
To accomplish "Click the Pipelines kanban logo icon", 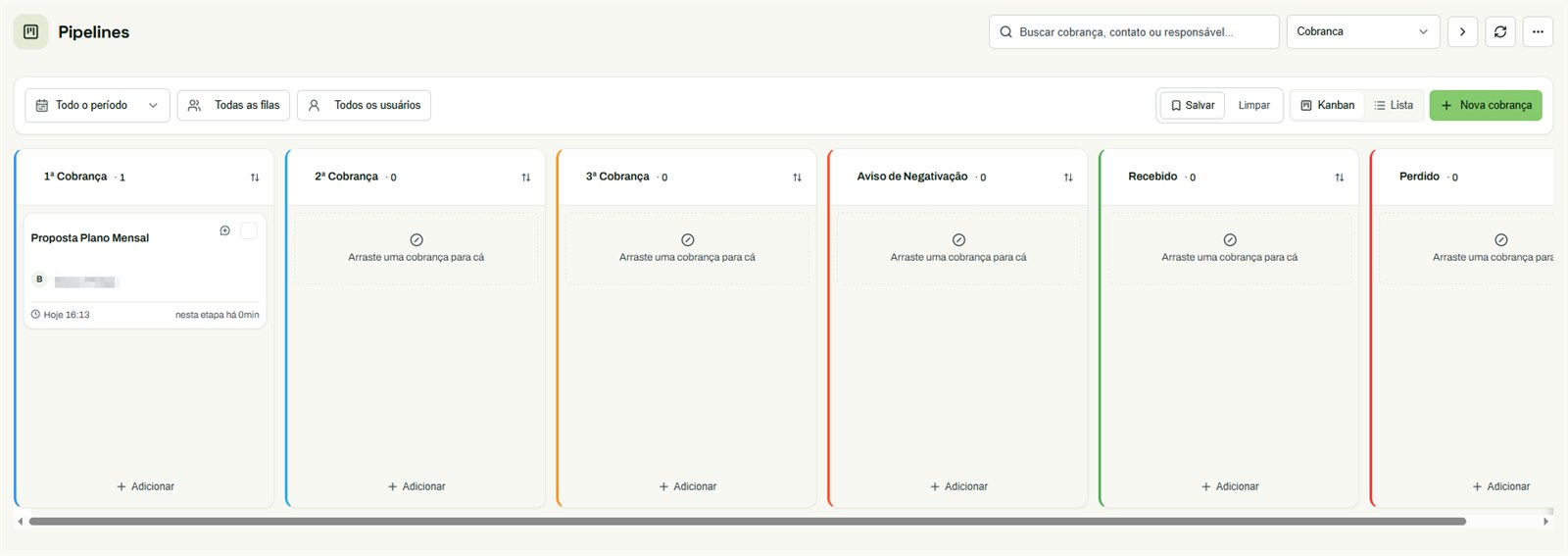I will [x=30, y=31].
